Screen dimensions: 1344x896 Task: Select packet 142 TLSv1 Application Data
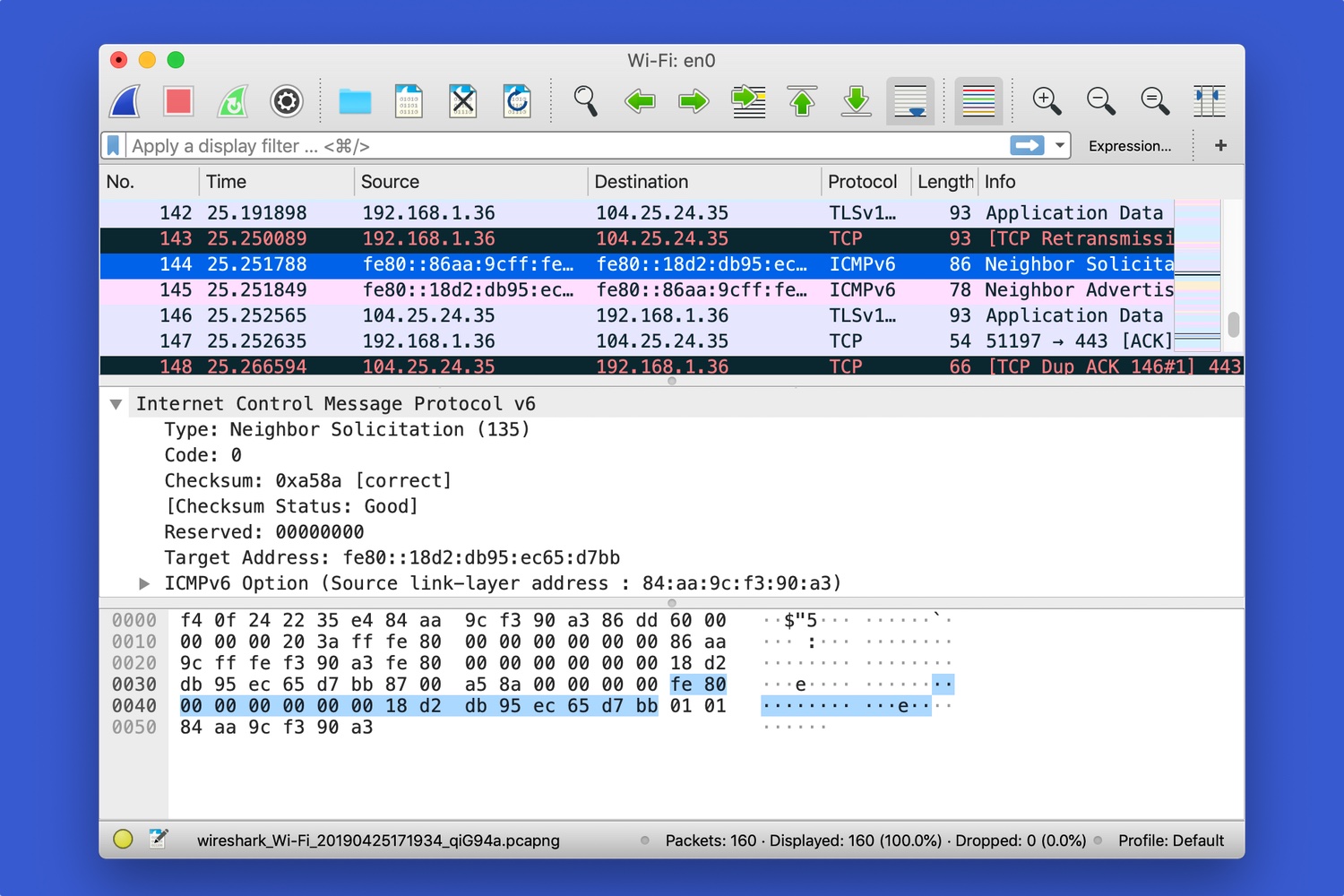pos(637,213)
